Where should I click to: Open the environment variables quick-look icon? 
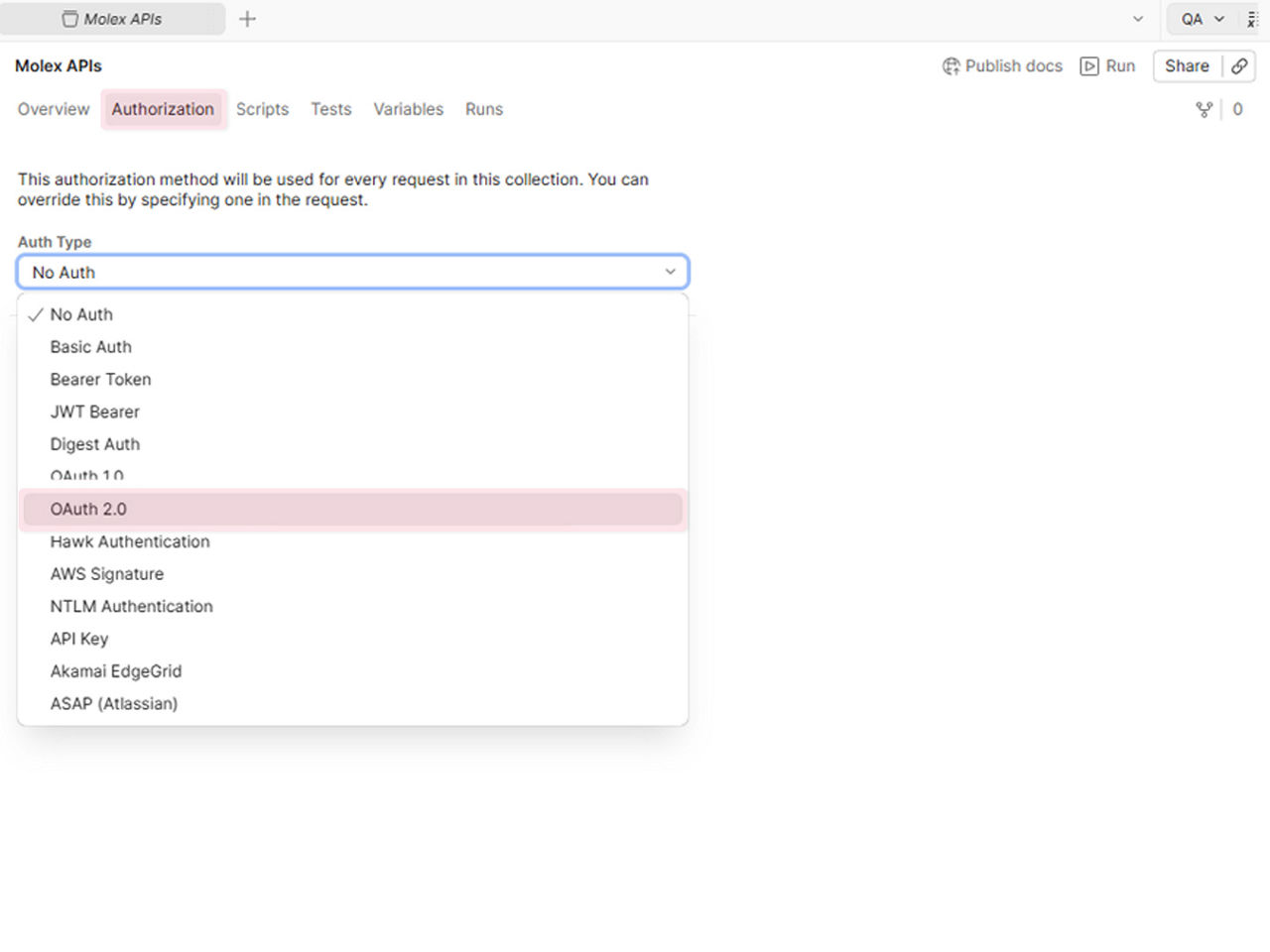click(x=1252, y=19)
